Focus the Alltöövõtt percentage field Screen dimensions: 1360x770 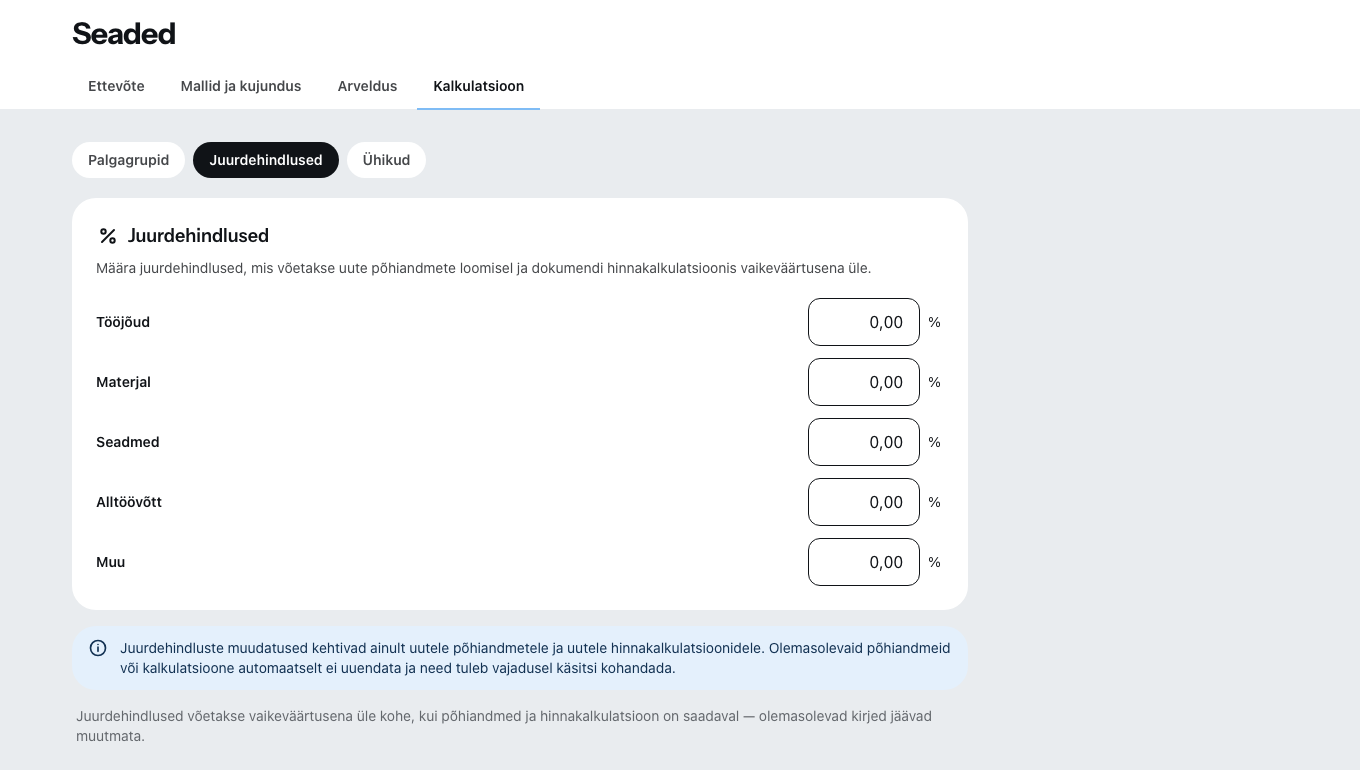pyautogui.click(x=864, y=502)
